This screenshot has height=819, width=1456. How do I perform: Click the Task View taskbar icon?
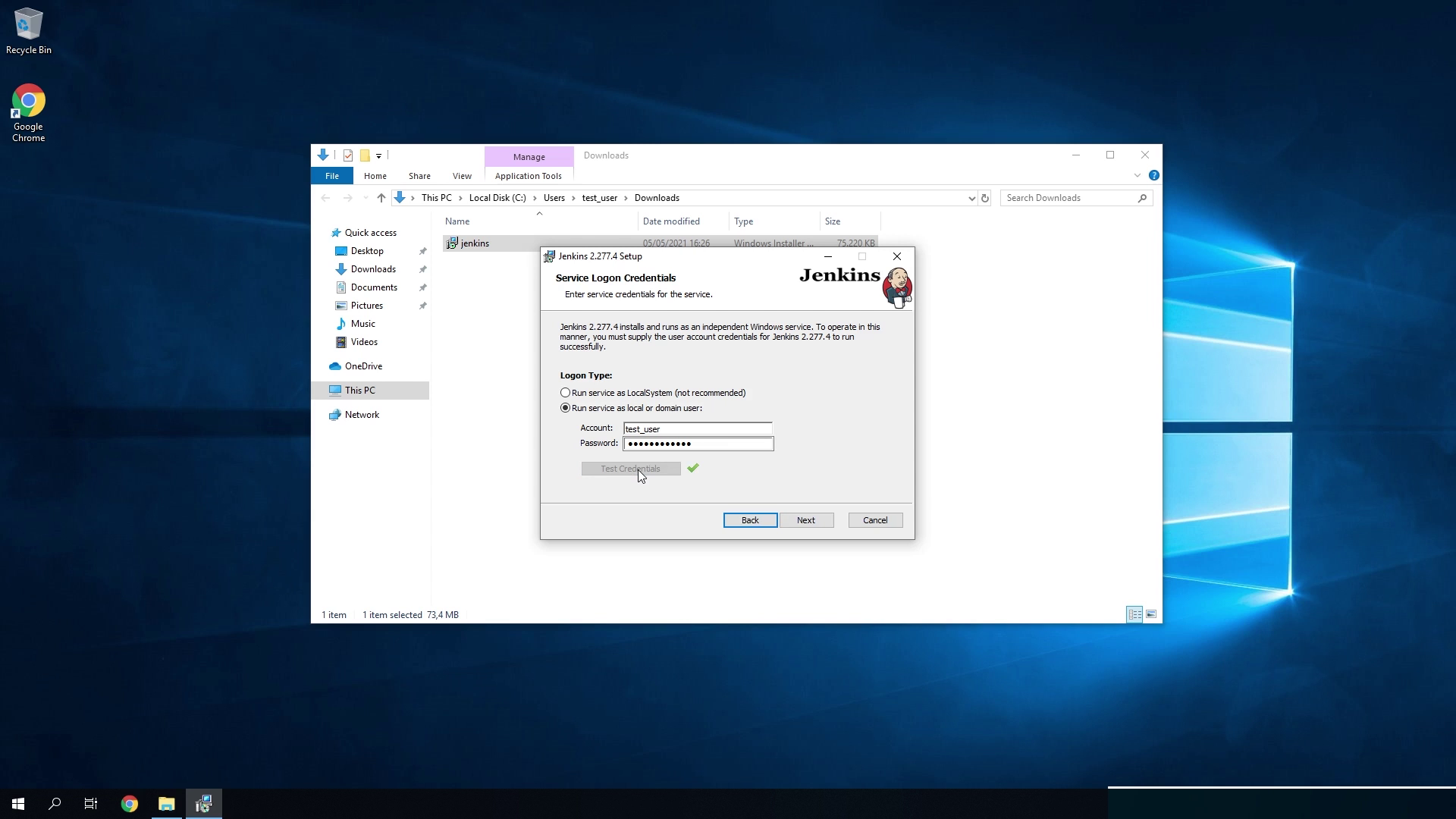point(91,804)
